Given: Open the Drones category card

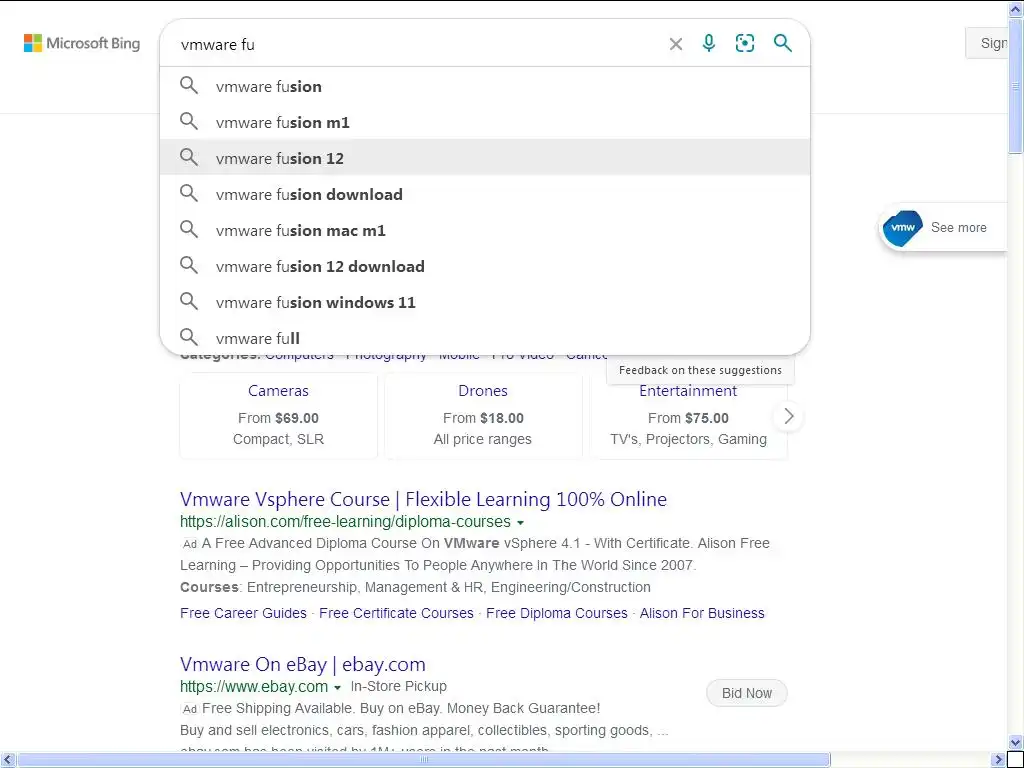Looking at the screenshot, I should [483, 415].
